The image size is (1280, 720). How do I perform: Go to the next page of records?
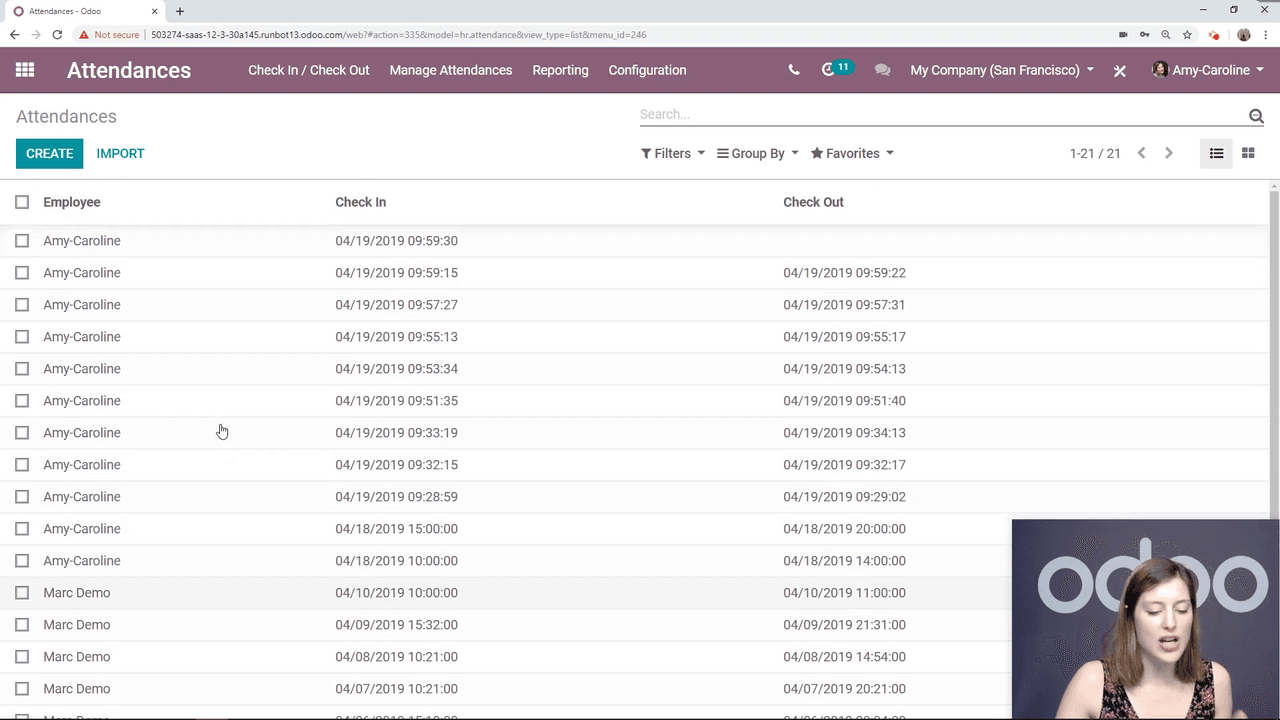pyautogui.click(x=1168, y=153)
